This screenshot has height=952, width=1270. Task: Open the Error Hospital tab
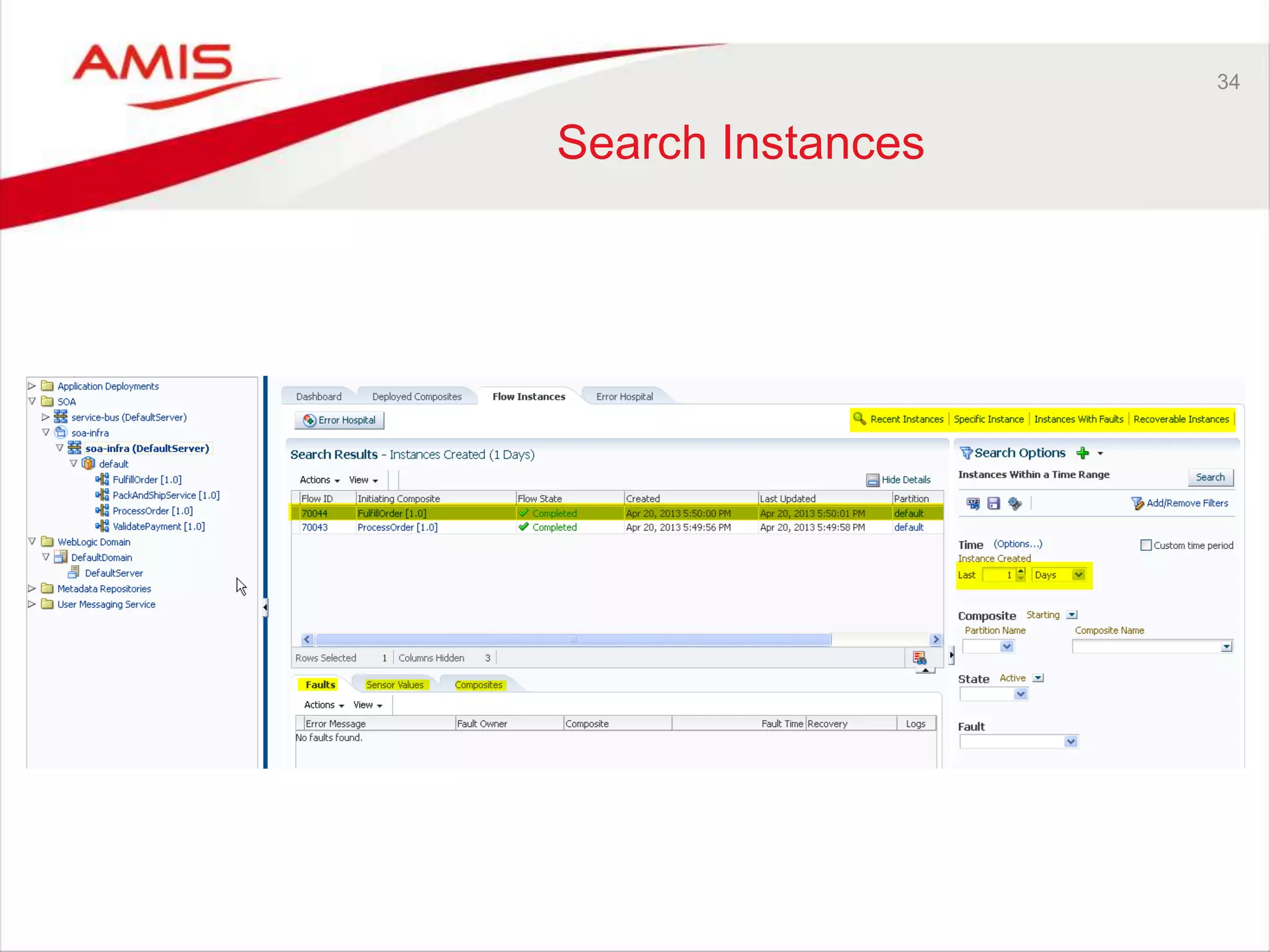[624, 396]
